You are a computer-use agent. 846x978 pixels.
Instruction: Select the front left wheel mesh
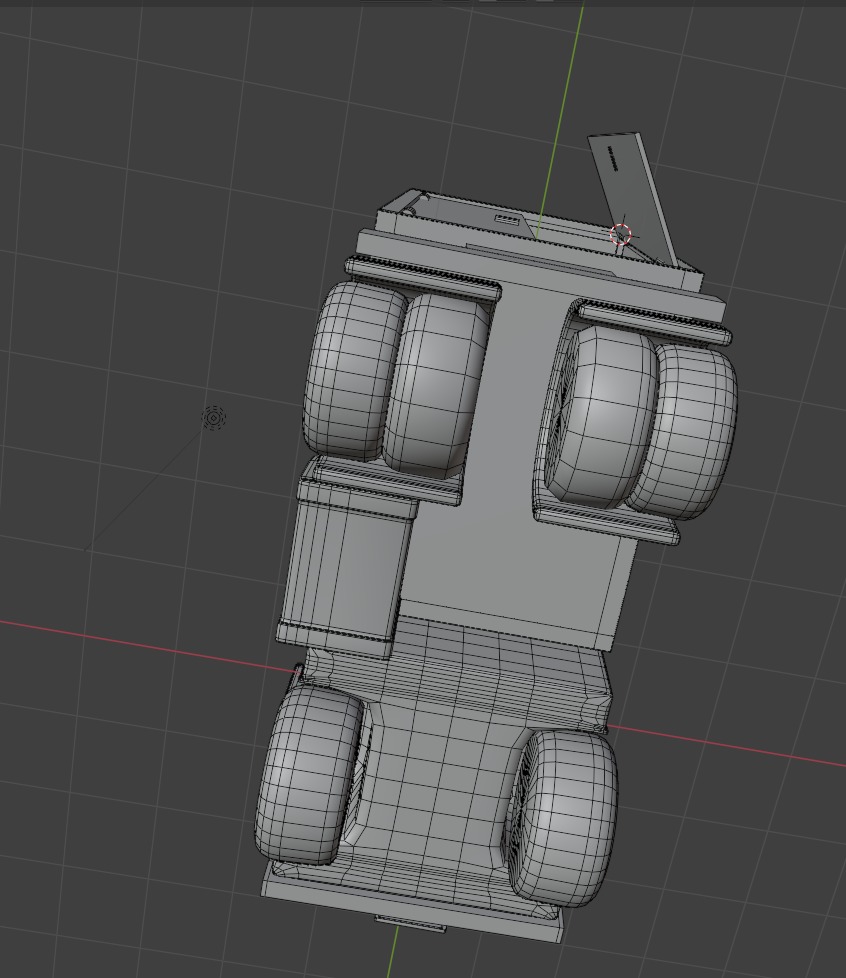click(x=309, y=775)
